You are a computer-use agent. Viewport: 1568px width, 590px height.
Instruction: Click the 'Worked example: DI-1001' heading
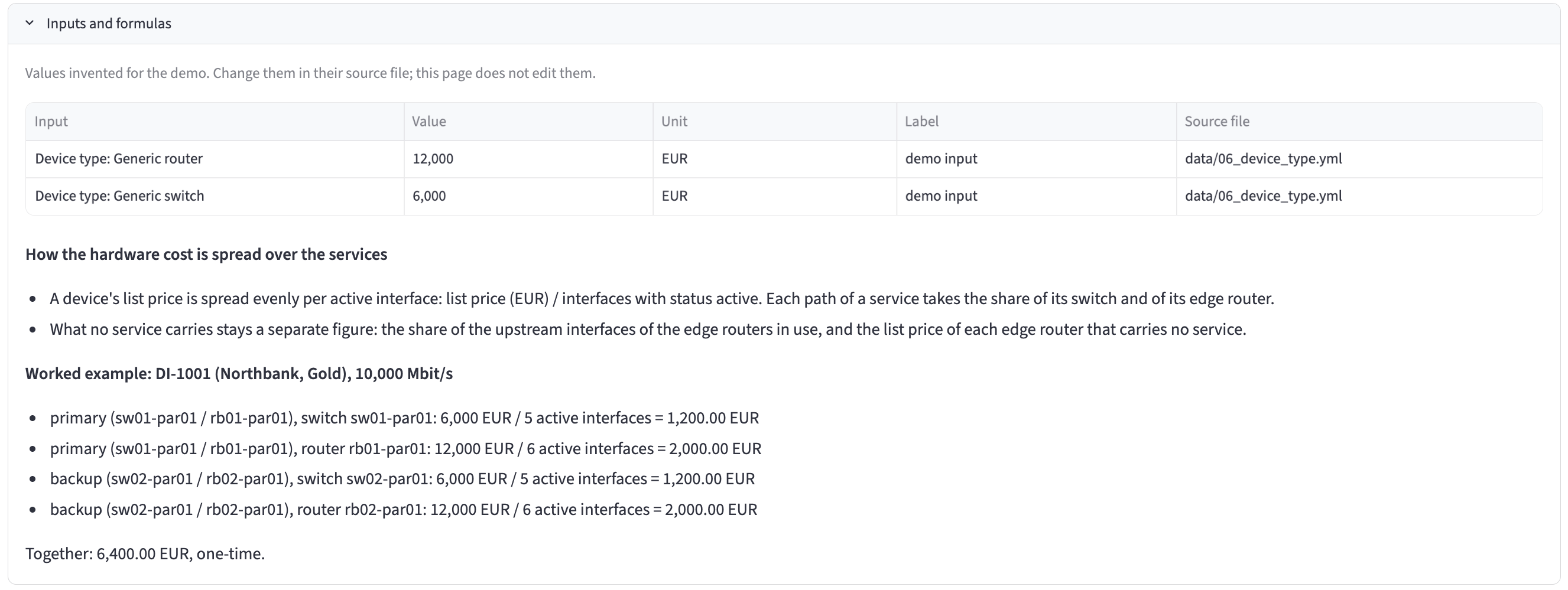(239, 374)
